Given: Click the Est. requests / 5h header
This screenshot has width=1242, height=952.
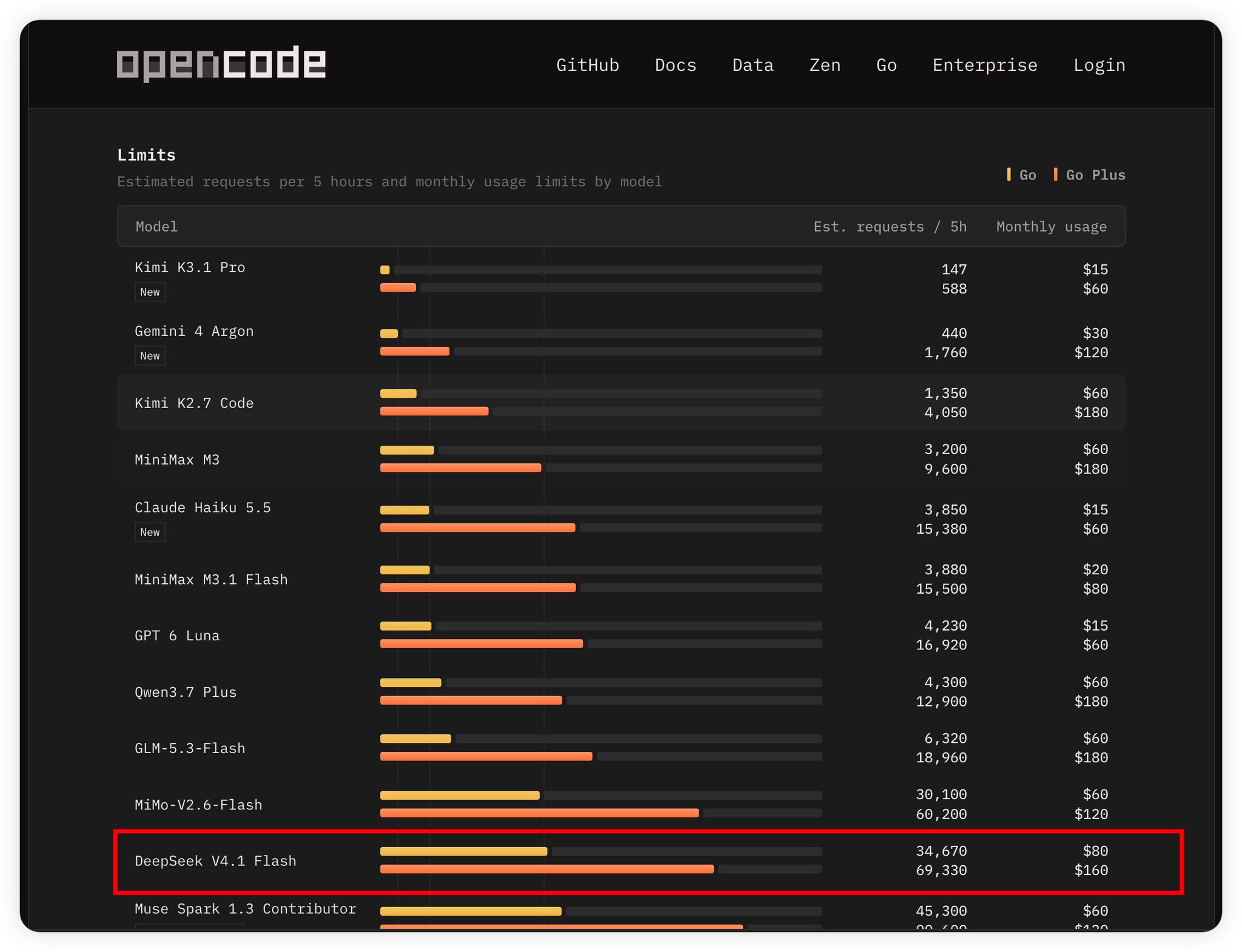Looking at the screenshot, I should coord(890,227).
